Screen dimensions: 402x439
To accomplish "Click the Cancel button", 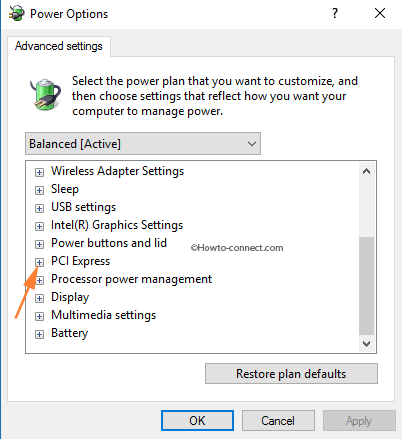I will (x=278, y=421).
